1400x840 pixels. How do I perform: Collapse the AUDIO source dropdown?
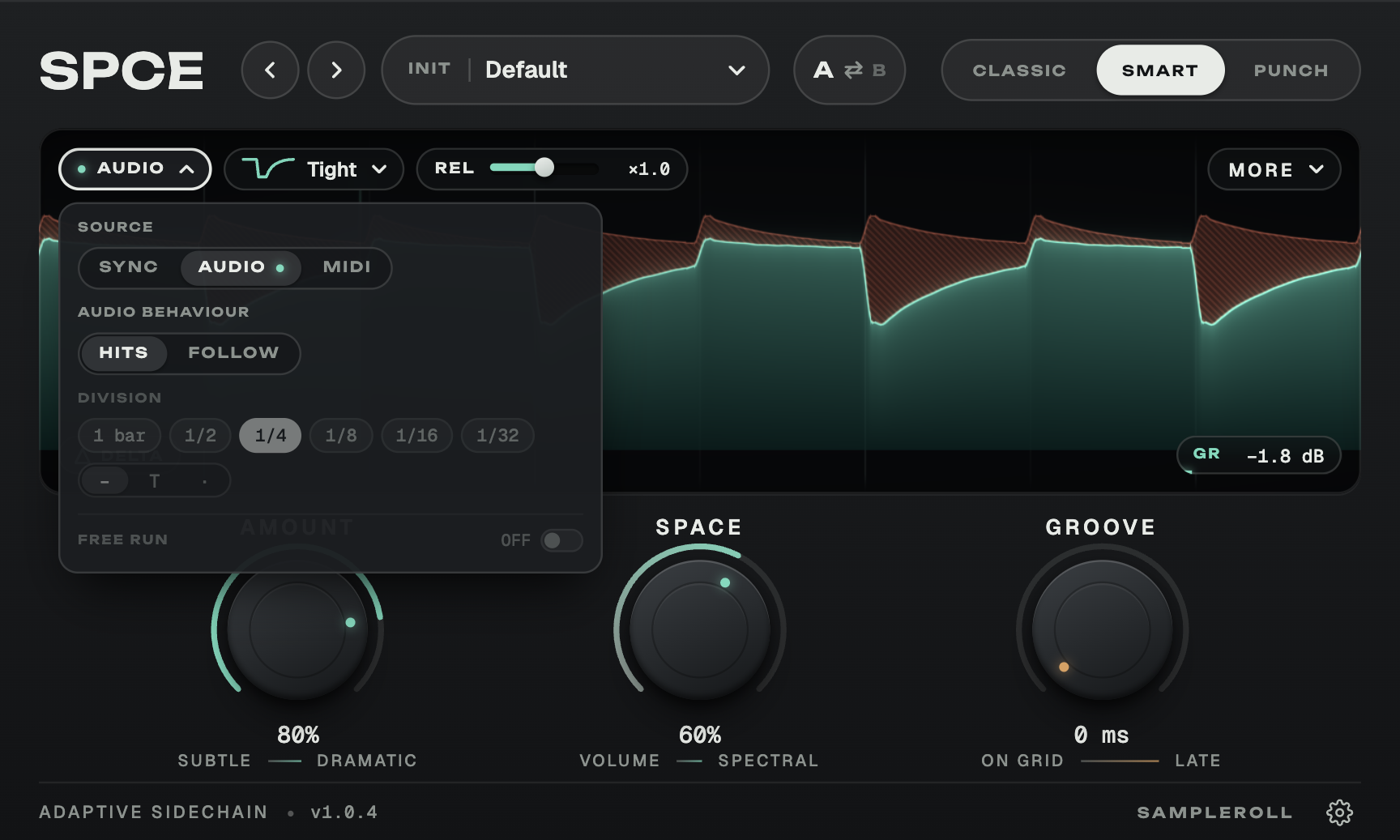point(135,168)
